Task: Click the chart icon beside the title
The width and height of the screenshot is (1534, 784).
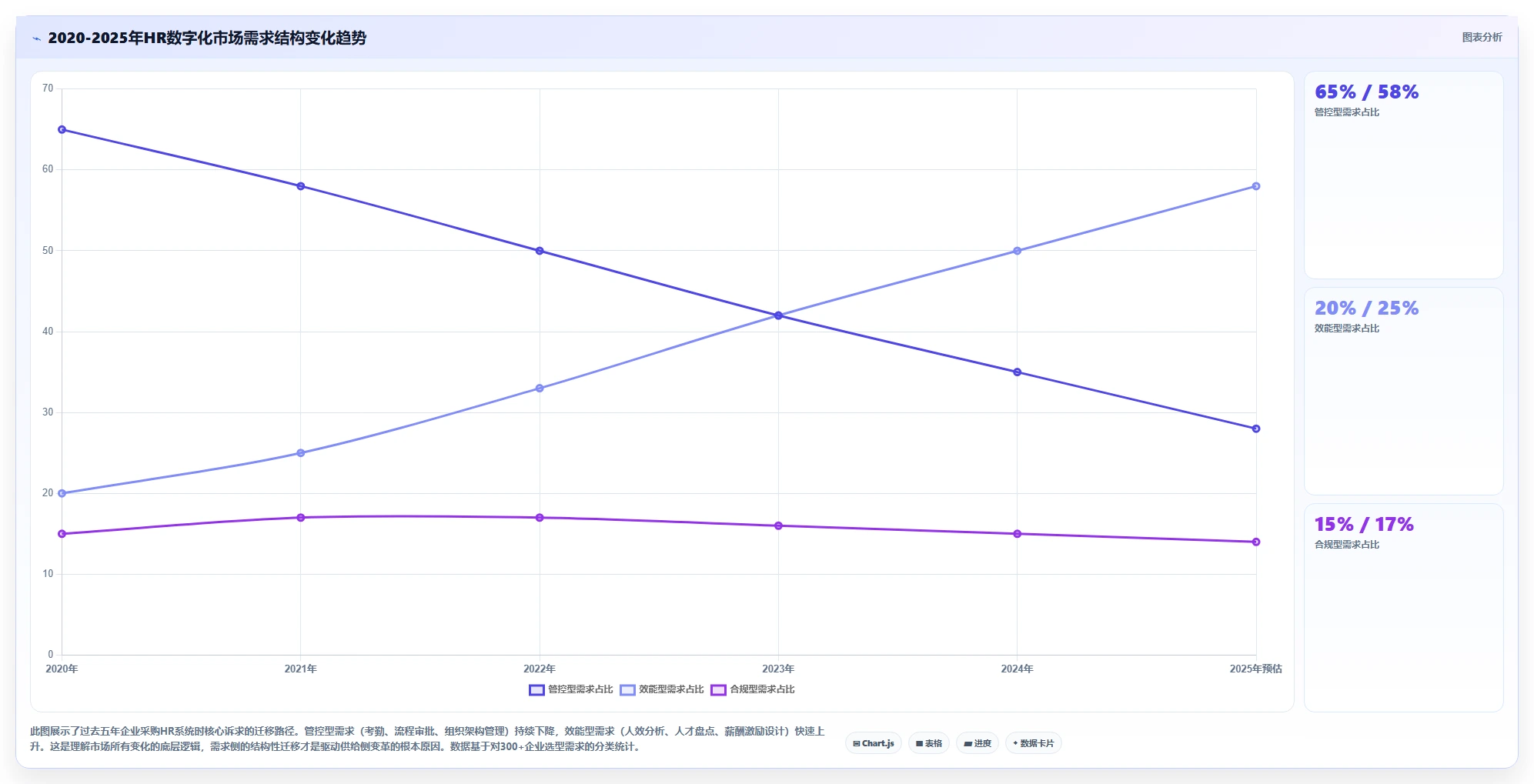Action: pyautogui.click(x=36, y=38)
